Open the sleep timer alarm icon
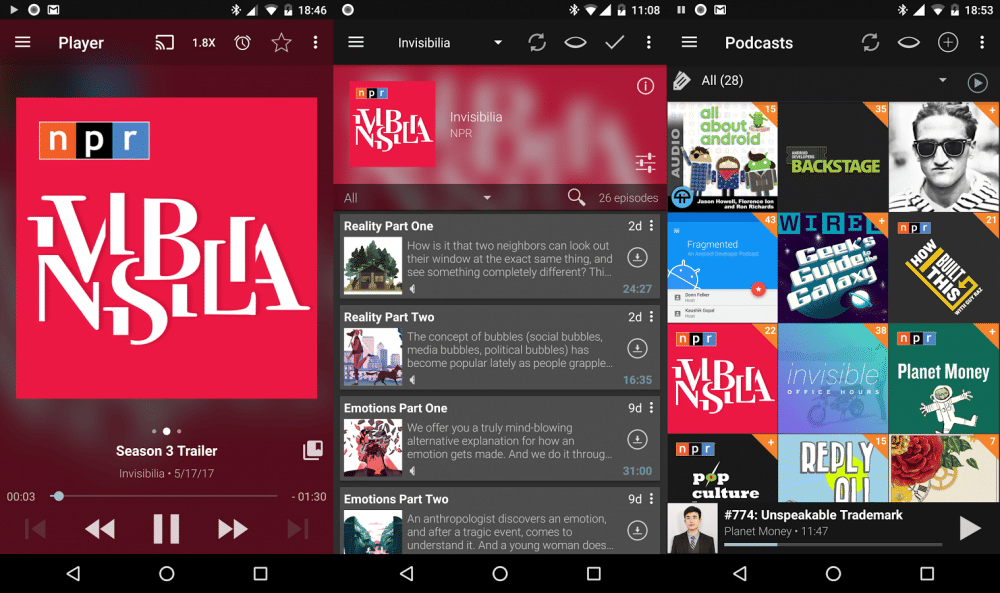 [x=243, y=43]
